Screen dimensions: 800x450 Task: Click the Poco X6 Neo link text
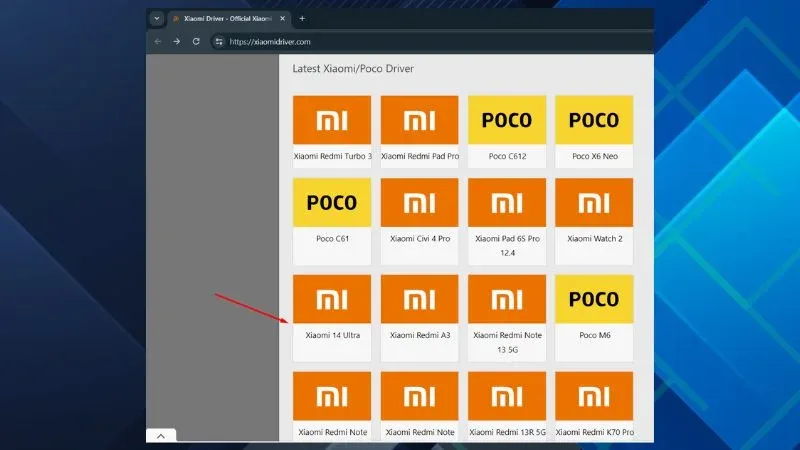pyautogui.click(x=595, y=156)
